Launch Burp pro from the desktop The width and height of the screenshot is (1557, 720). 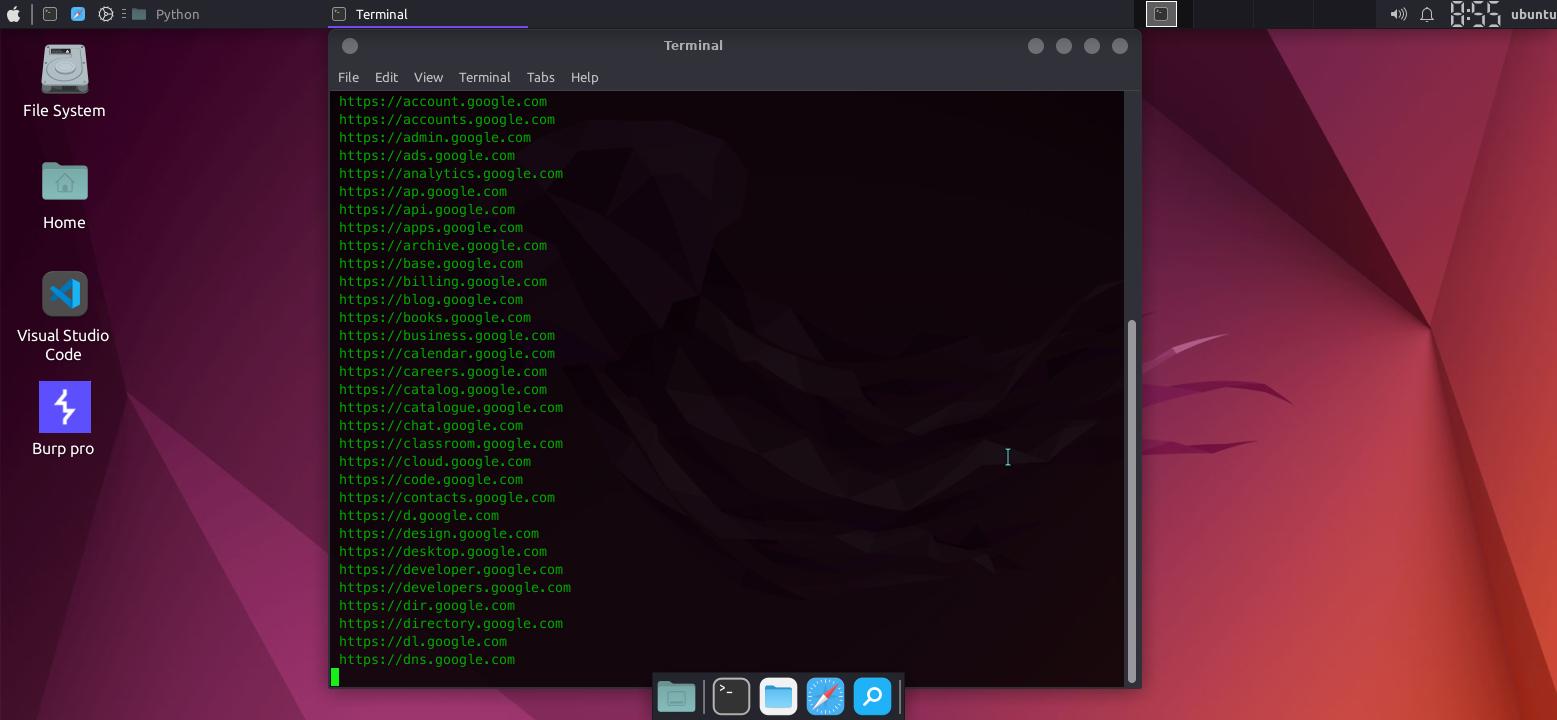click(x=64, y=419)
